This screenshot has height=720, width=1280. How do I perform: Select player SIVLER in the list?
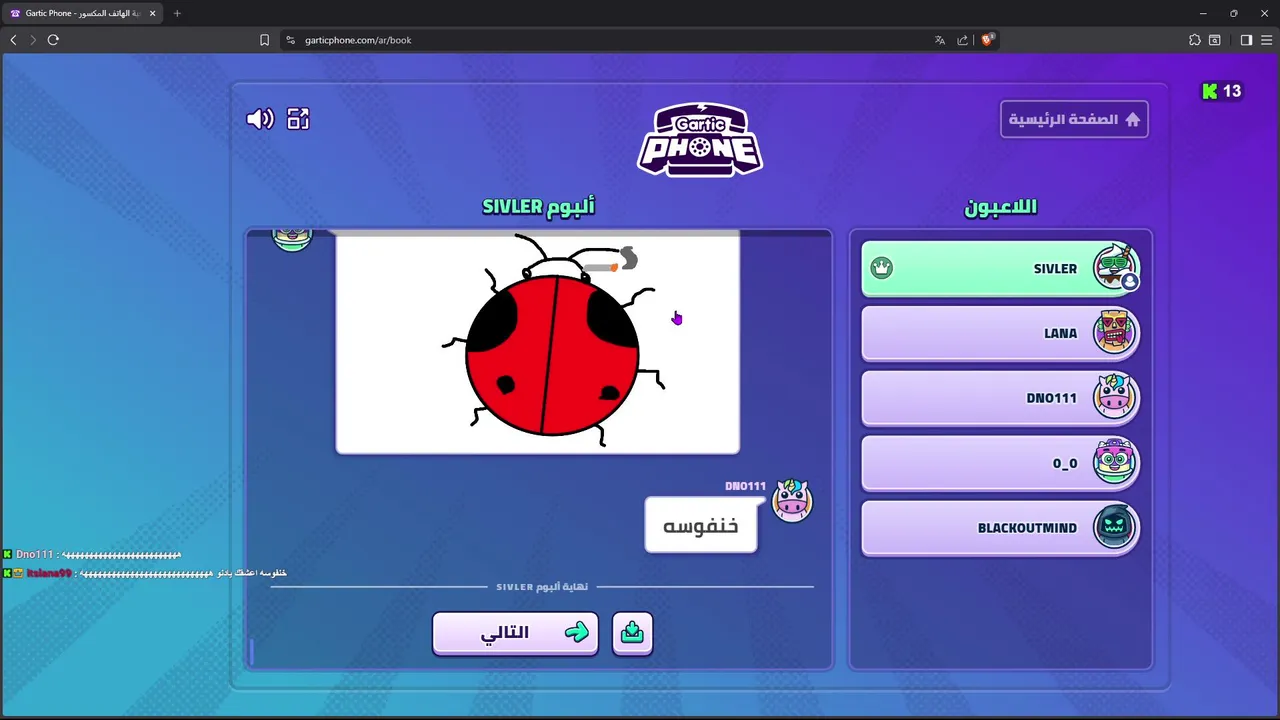coord(1000,269)
